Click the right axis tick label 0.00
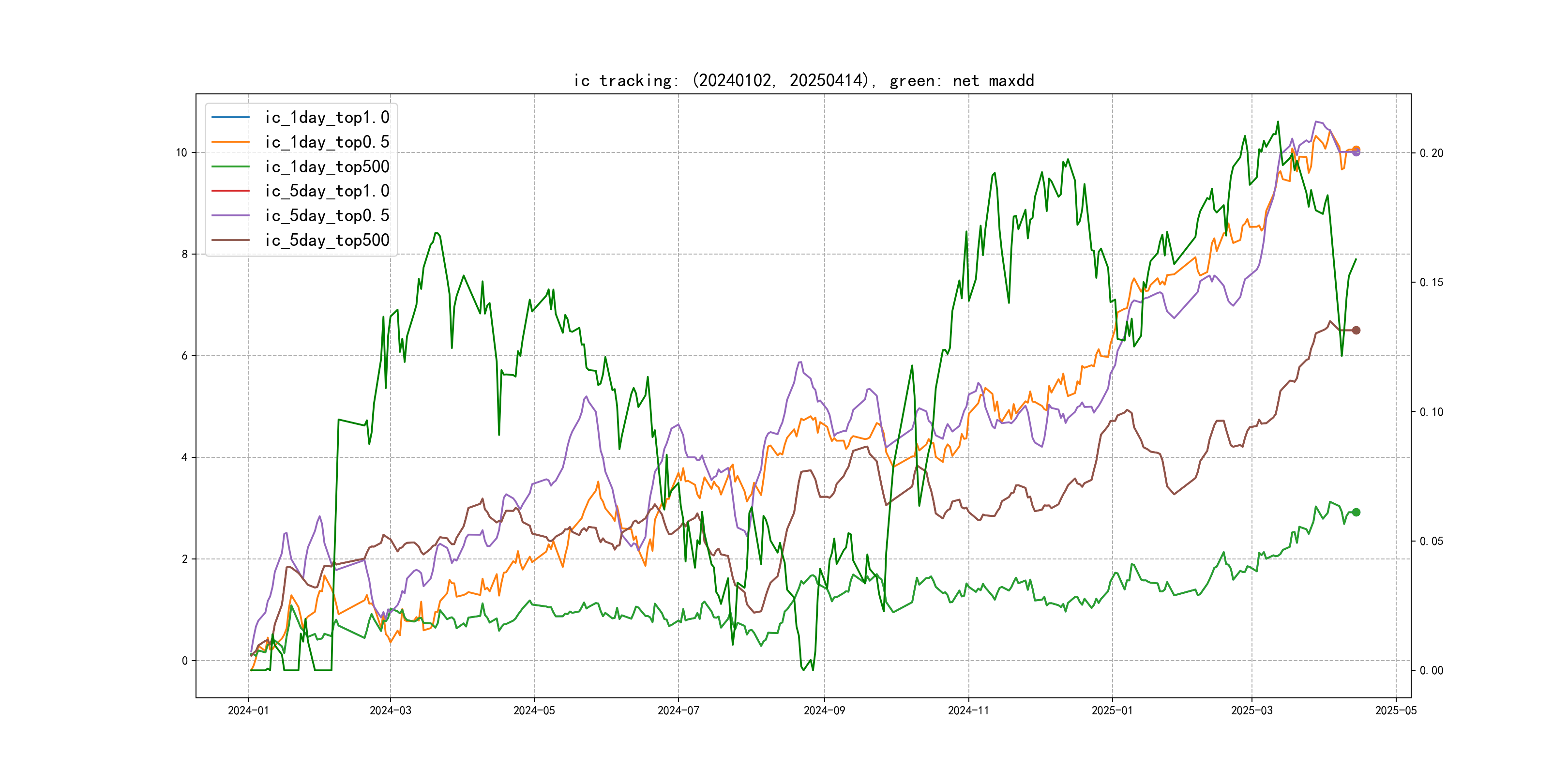Screen dimensions: 1568x784 click(1431, 671)
